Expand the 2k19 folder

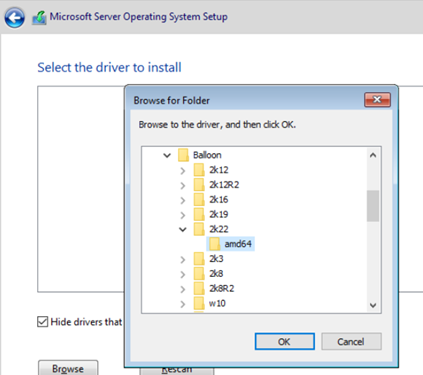pos(183,215)
